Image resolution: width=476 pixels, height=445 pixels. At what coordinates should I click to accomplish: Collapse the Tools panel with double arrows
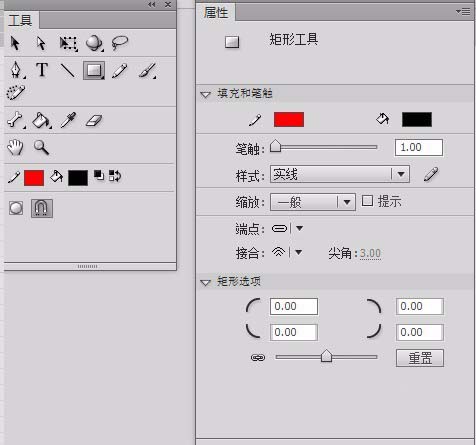point(152,4)
